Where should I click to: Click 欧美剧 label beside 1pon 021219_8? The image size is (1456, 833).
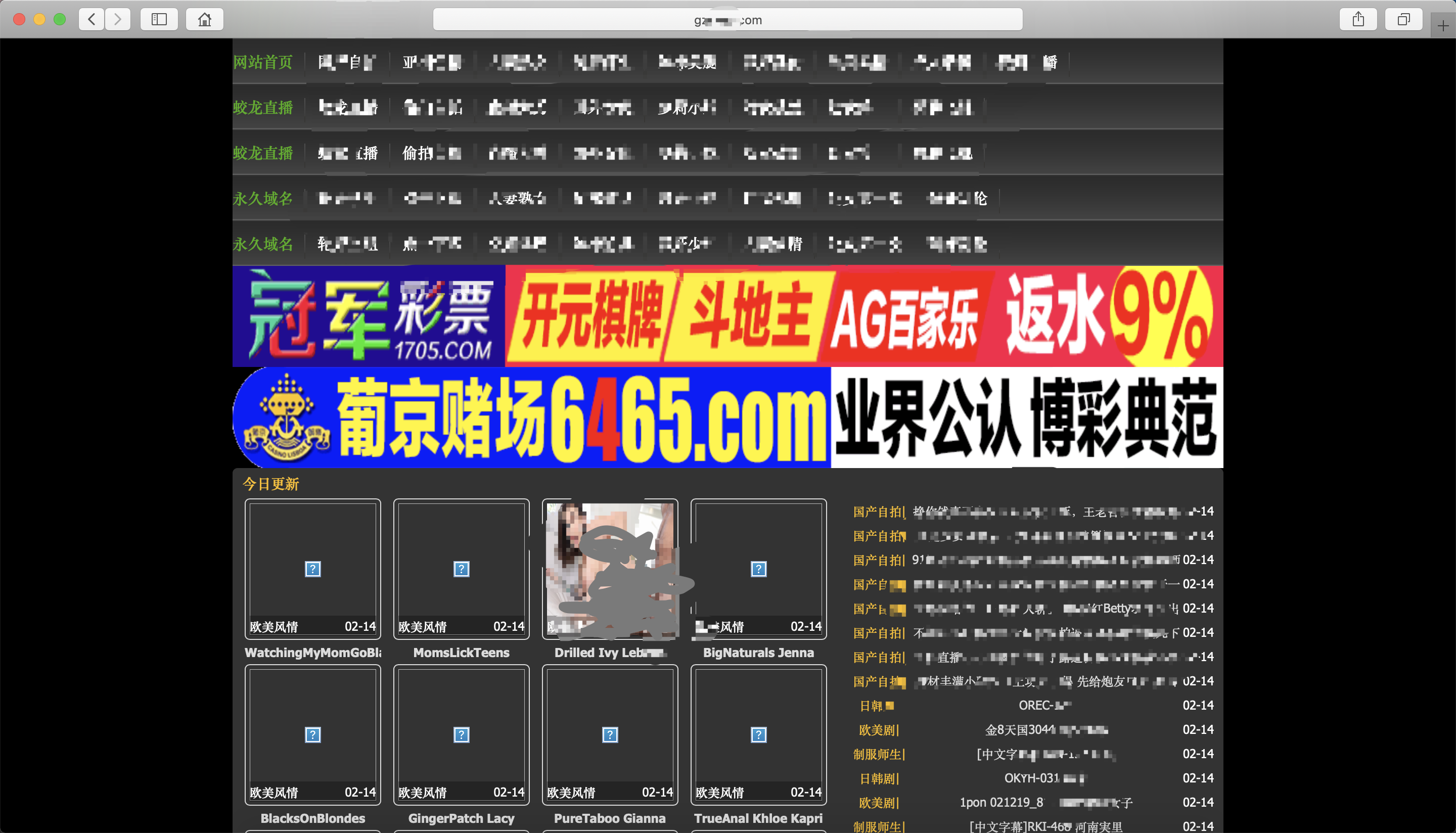click(x=879, y=803)
